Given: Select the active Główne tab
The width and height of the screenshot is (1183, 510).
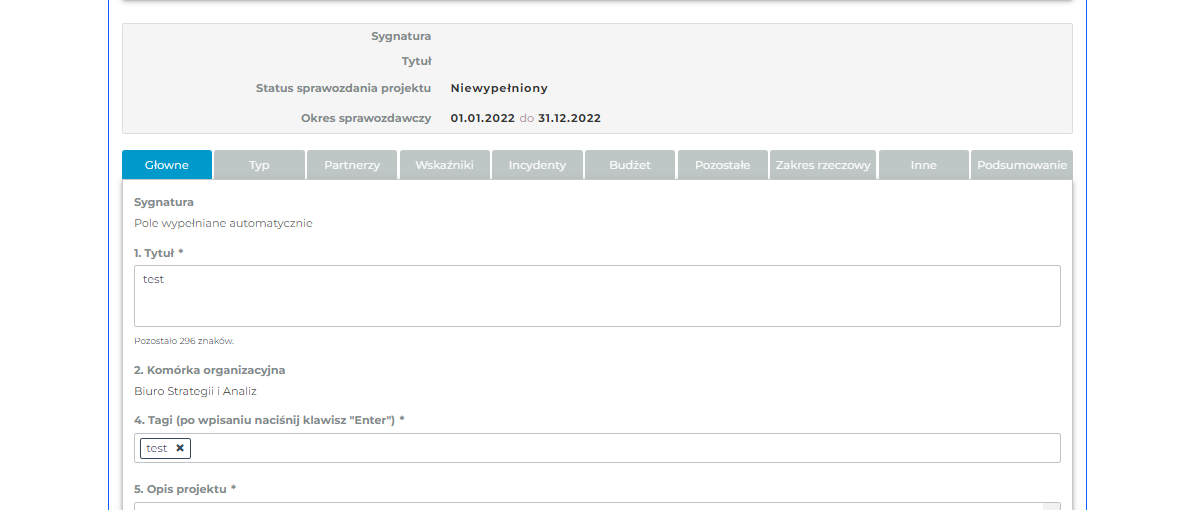Looking at the screenshot, I should click(x=167, y=165).
